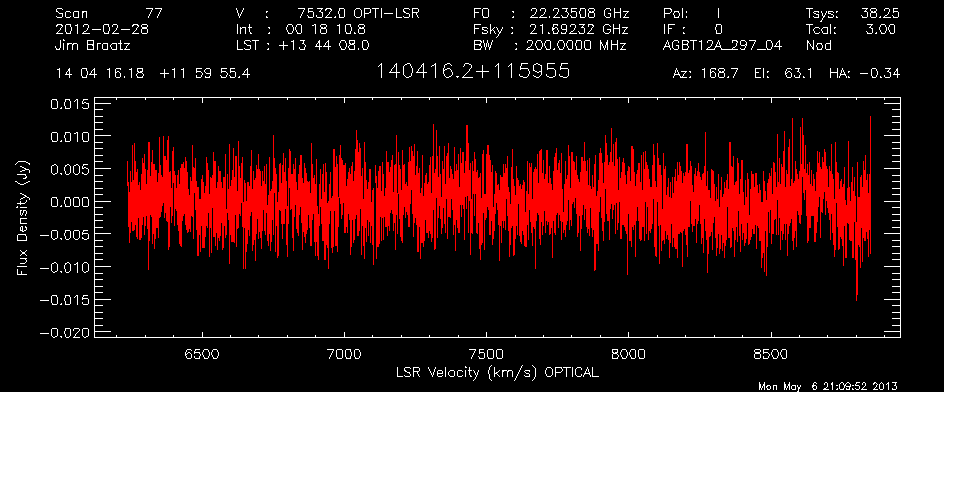
Task: Select the 0.015 y-axis label
Action: coord(69,104)
